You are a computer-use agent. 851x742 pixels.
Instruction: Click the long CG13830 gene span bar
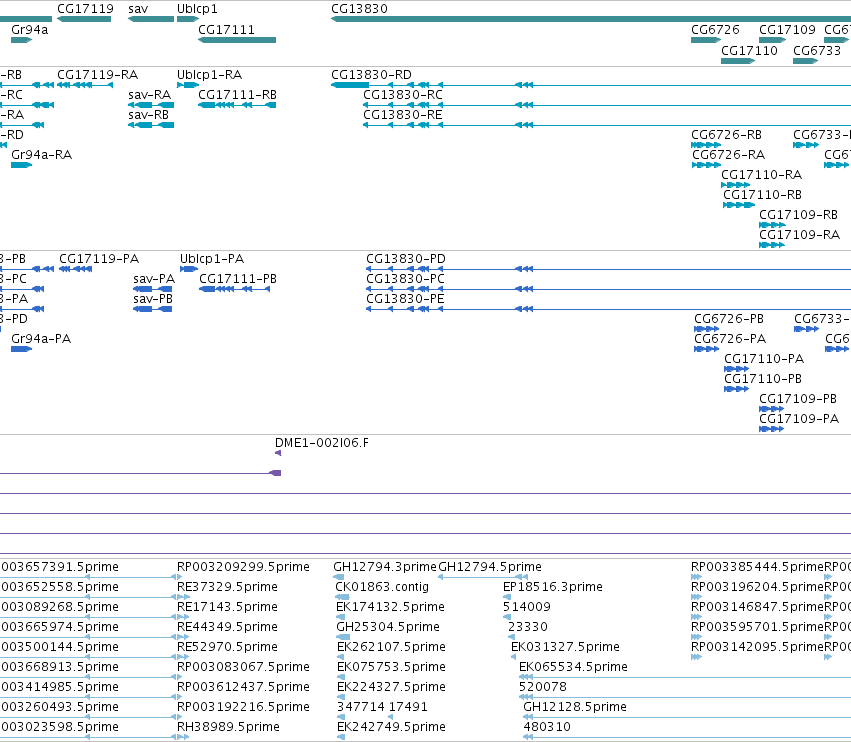pyautogui.click(x=591, y=19)
